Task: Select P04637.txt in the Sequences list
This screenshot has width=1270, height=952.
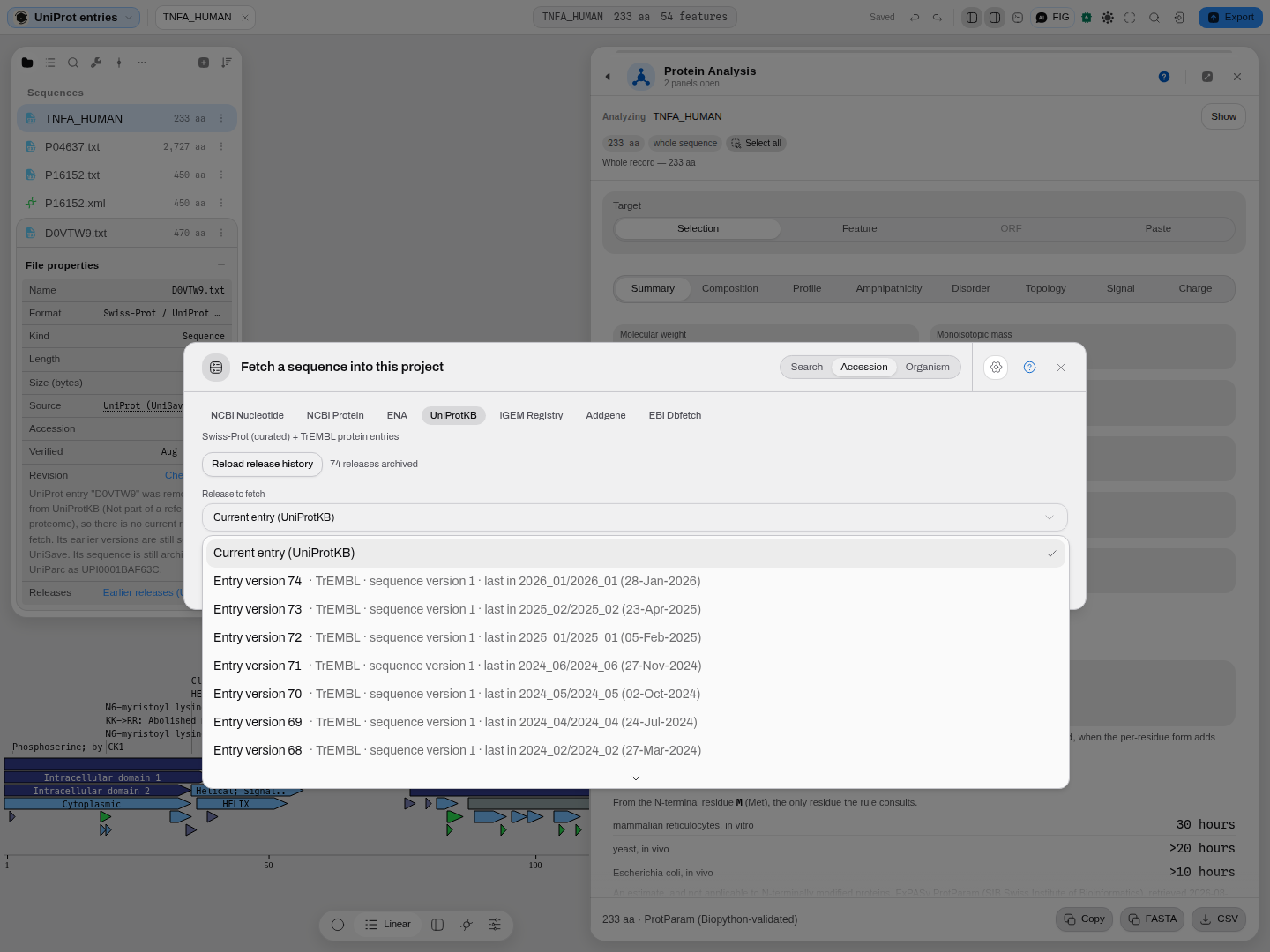Action: coord(127,147)
